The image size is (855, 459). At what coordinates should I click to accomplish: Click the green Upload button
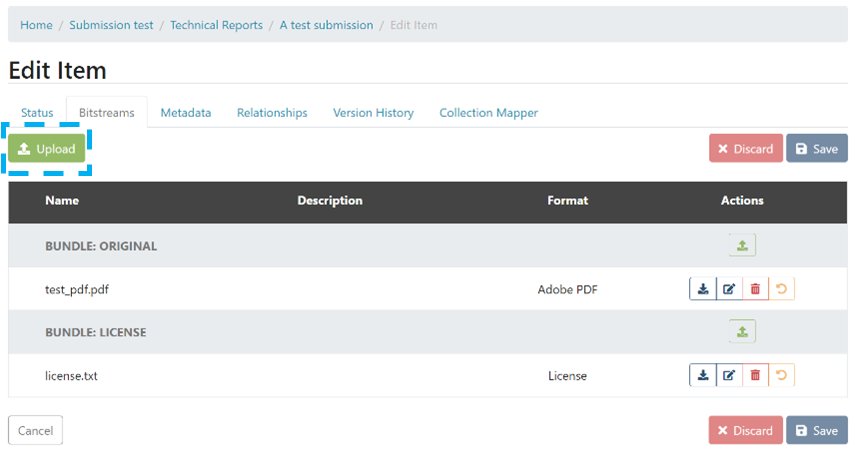(x=47, y=149)
